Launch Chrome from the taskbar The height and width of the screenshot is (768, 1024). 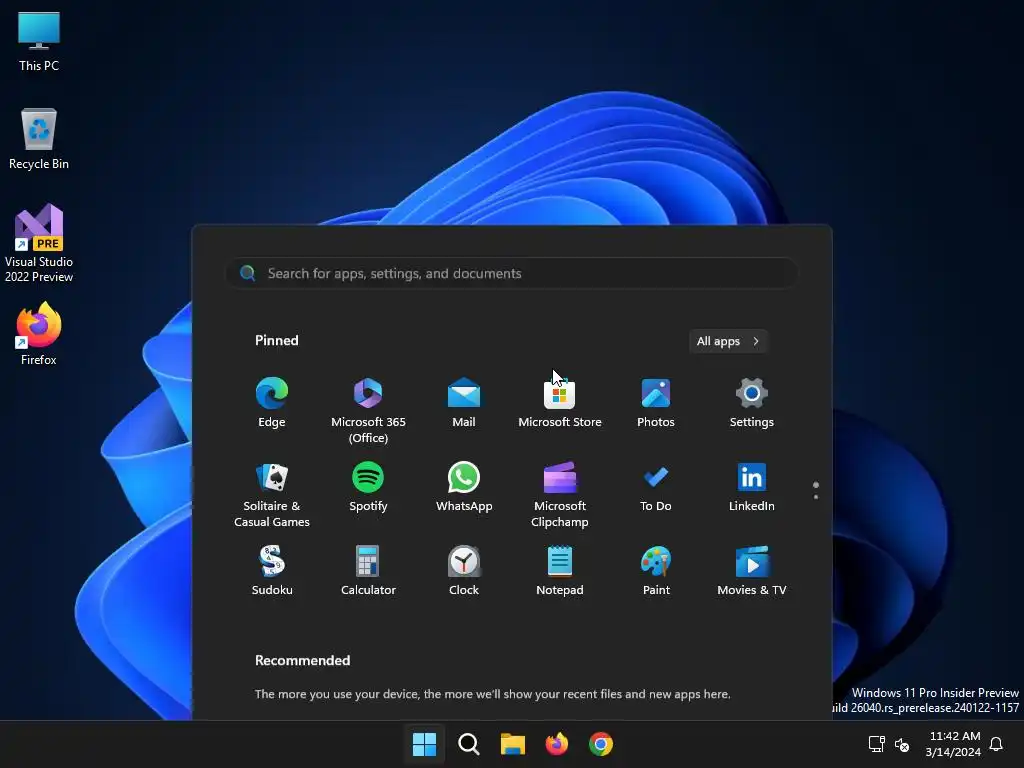(601, 744)
